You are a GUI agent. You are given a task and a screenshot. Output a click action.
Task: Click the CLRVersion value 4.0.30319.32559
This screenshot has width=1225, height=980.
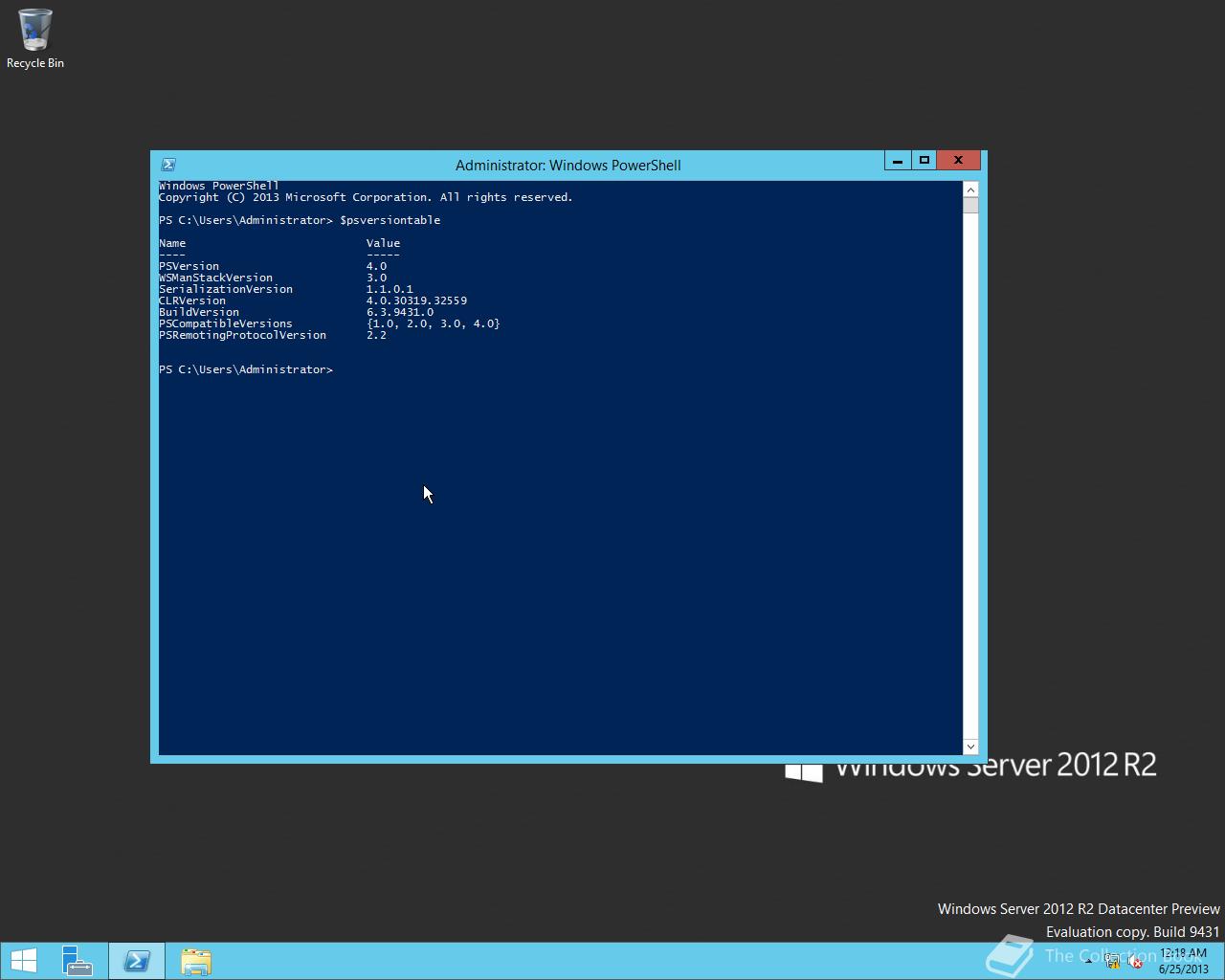[416, 301]
